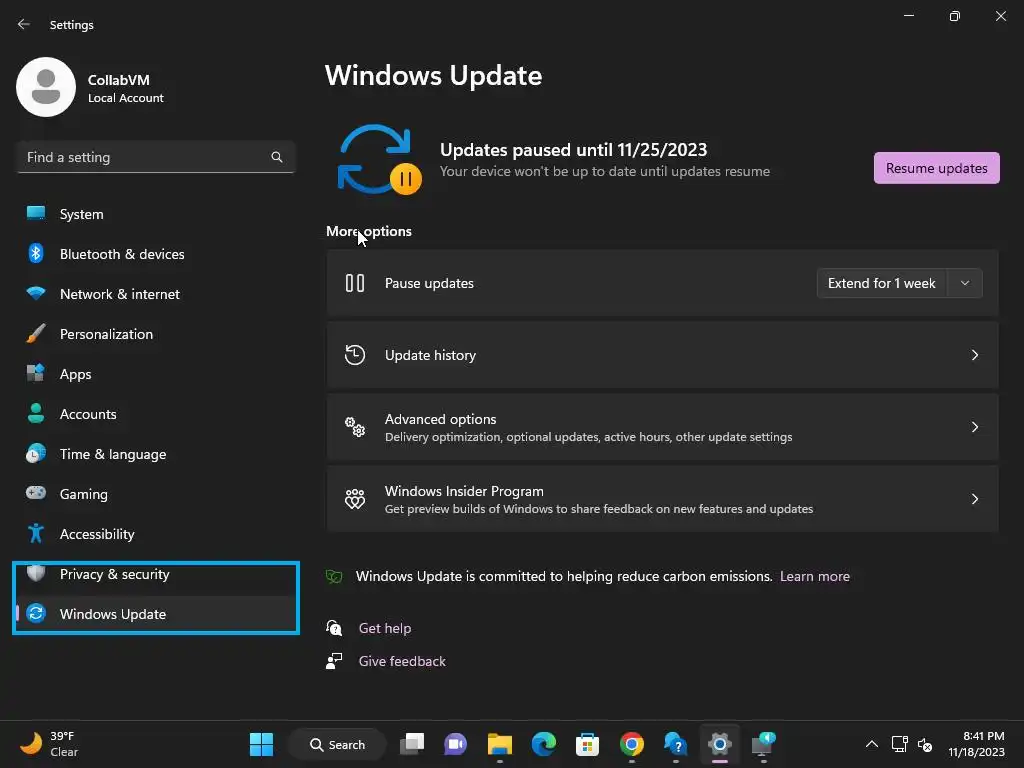The width and height of the screenshot is (1024, 768).
Task: Open the clock showing 8:41 PM
Action: [976, 744]
